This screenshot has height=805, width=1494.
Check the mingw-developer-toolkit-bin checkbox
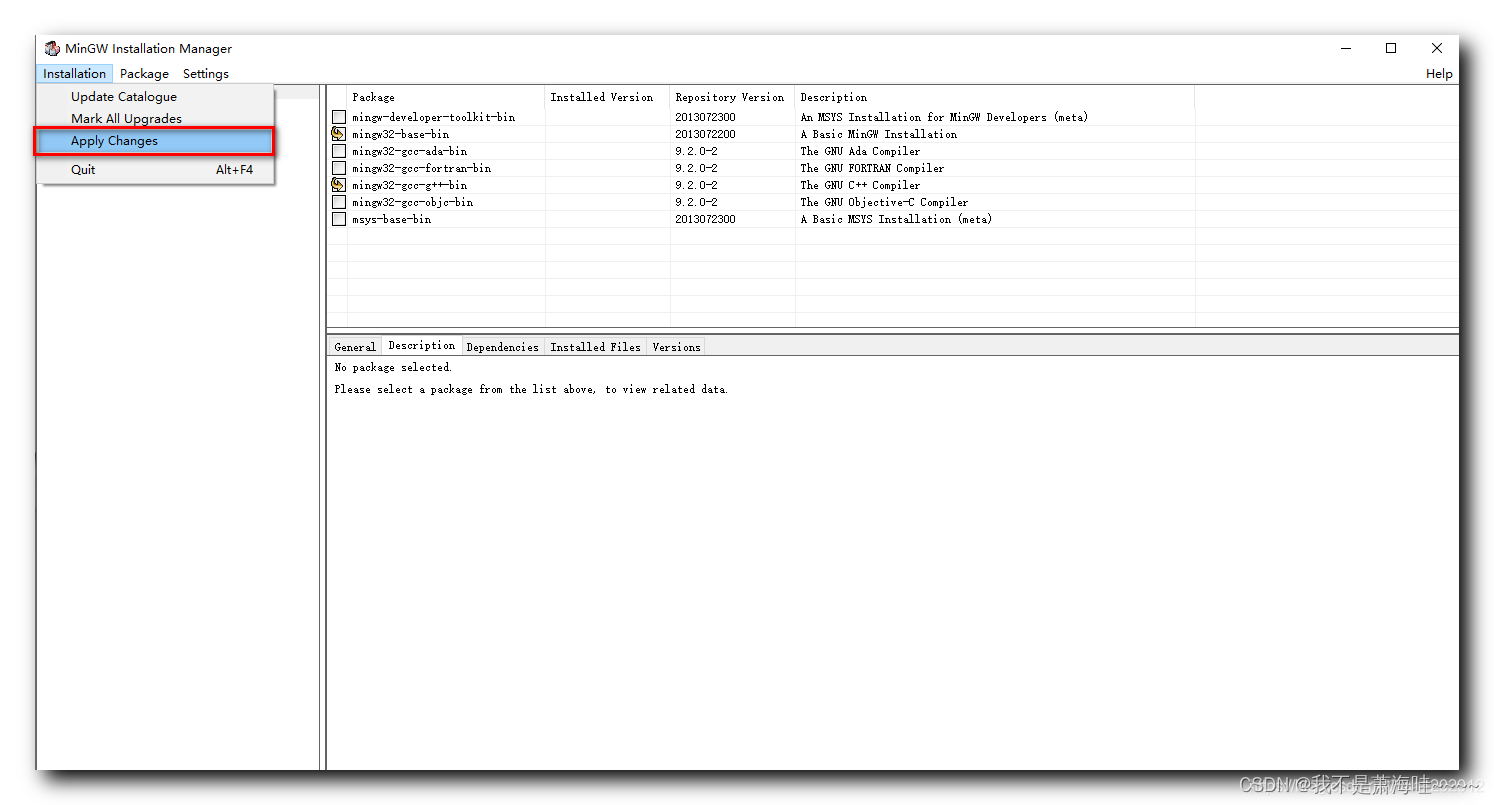339,116
